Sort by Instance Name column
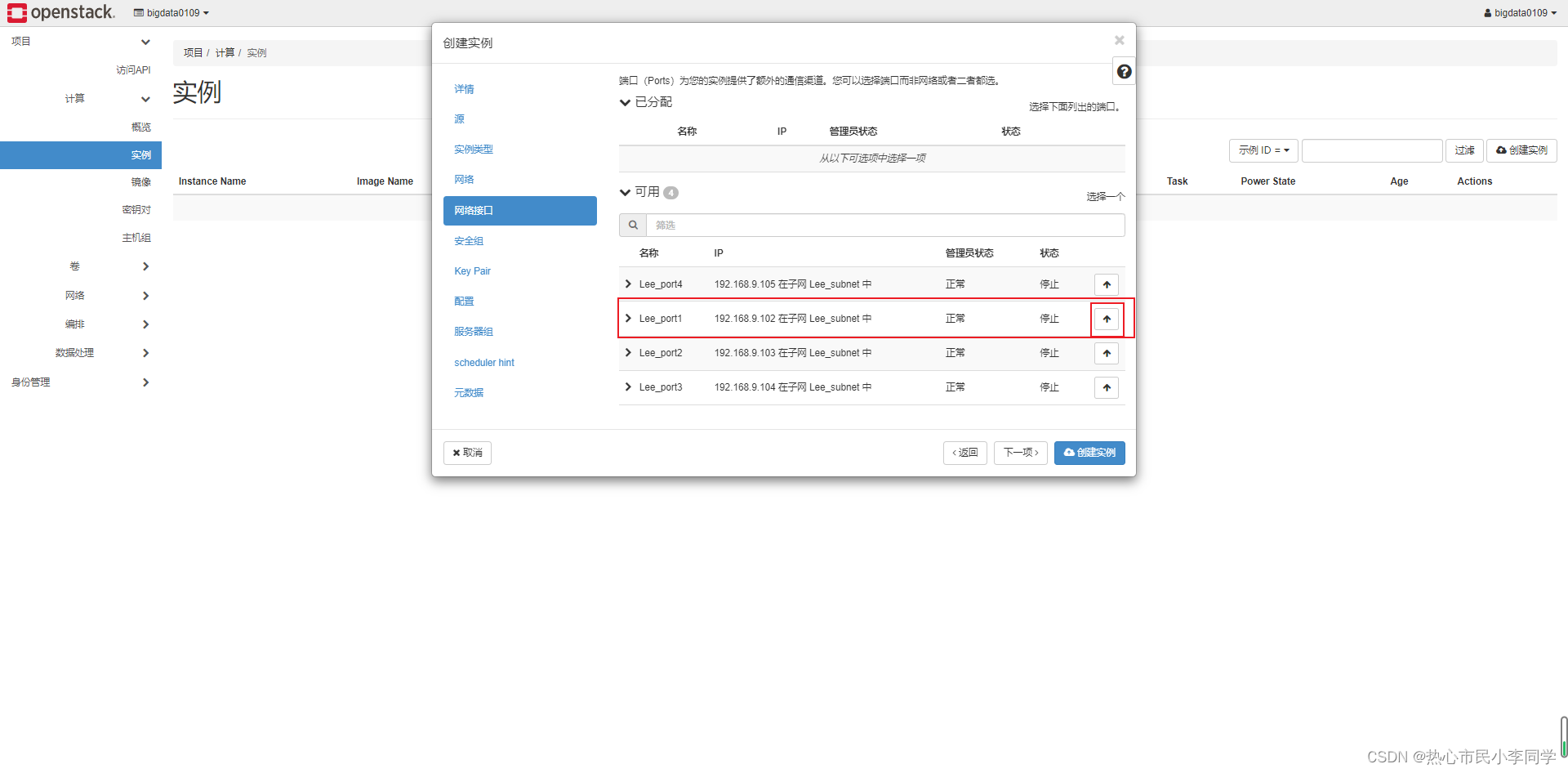1568x773 pixels. [212, 181]
